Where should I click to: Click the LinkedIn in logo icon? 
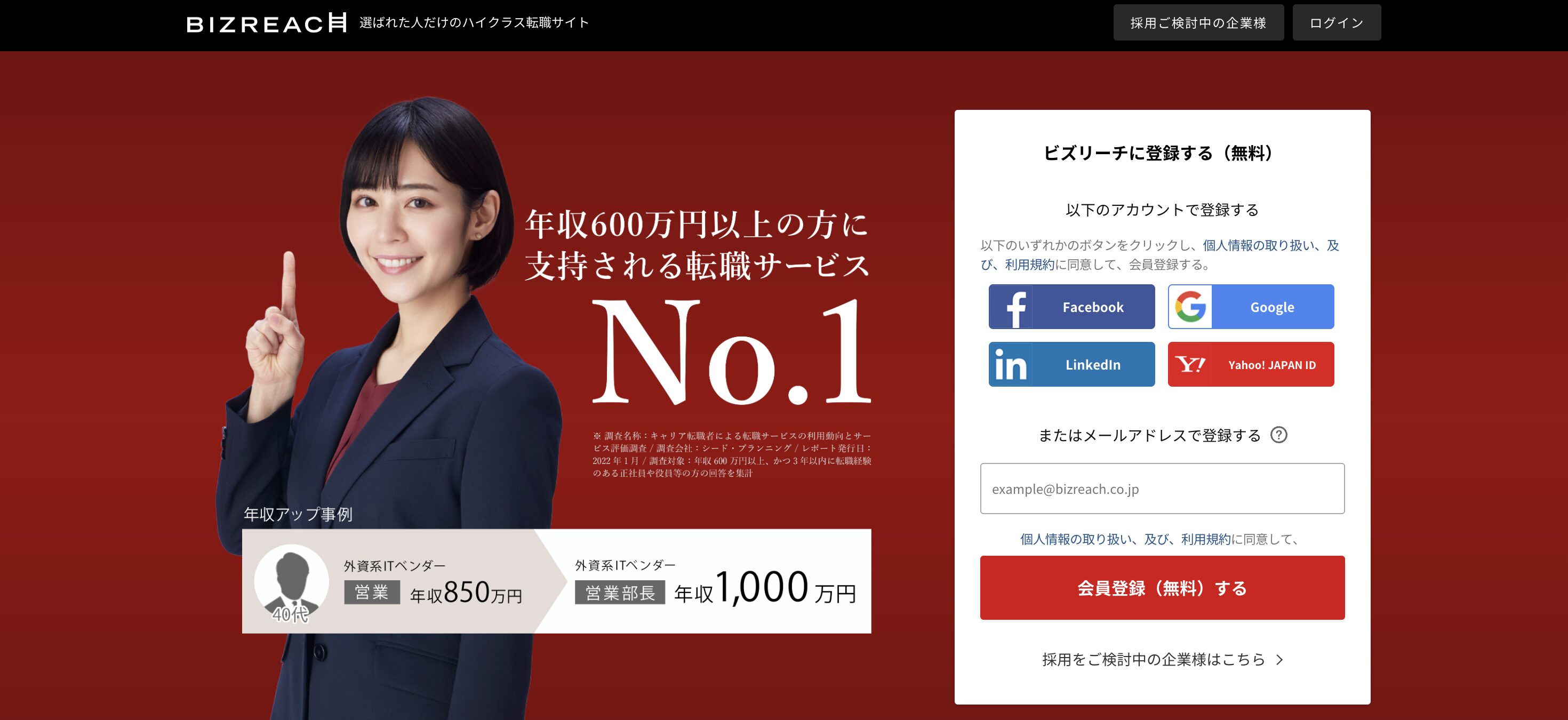(x=1011, y=365)
